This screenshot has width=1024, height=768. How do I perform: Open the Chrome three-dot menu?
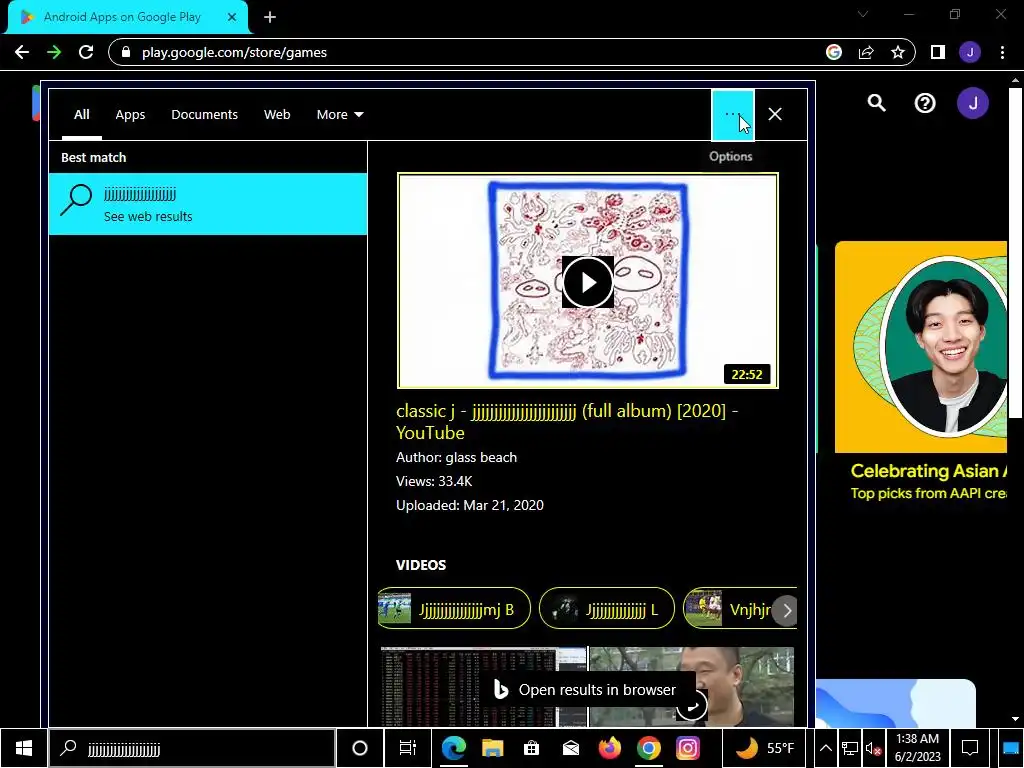point(1002,52)
